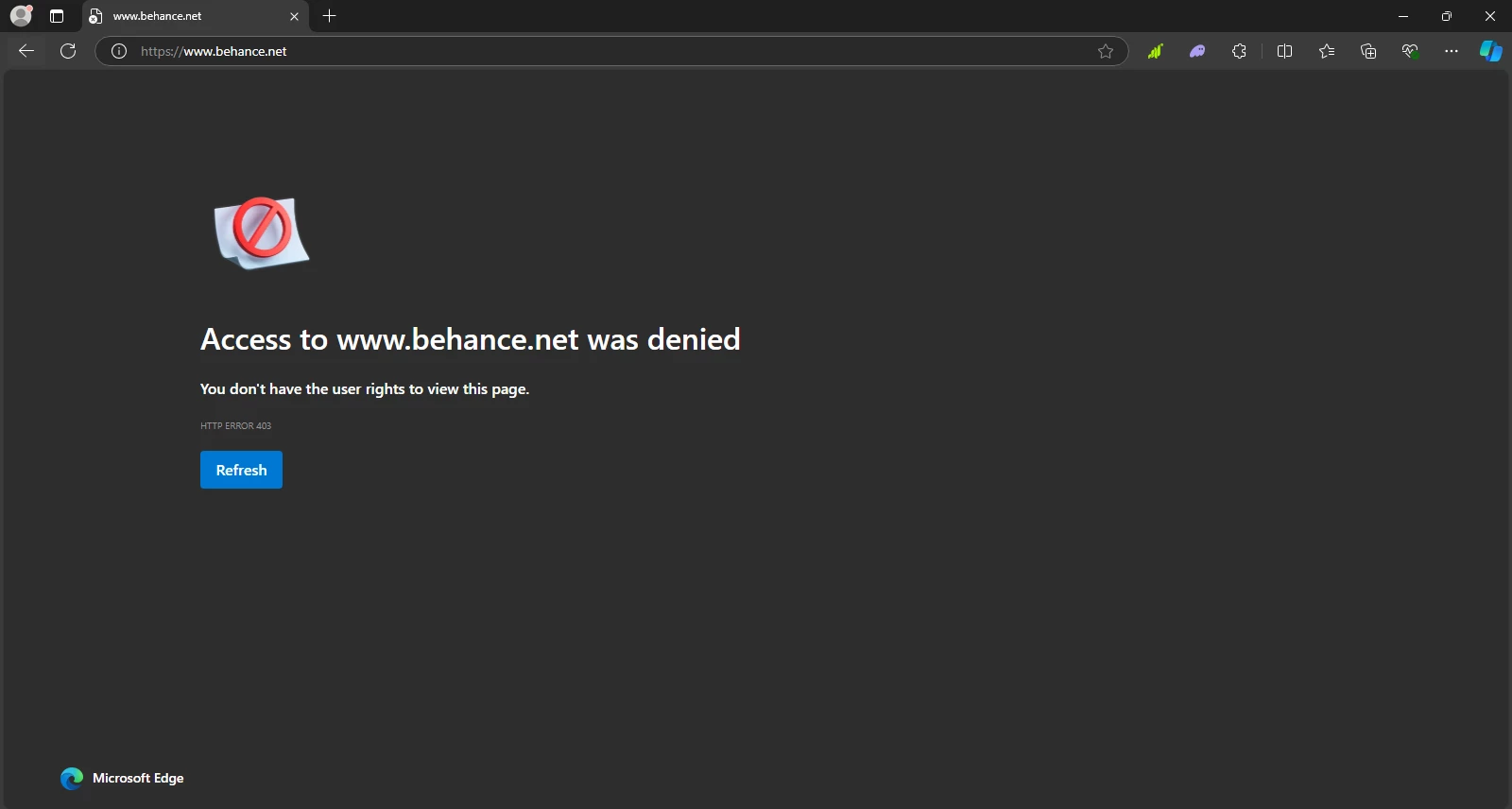Select the www.behance.net tab
This screenshot has width=1512, height=809.
tap(196, 16)
